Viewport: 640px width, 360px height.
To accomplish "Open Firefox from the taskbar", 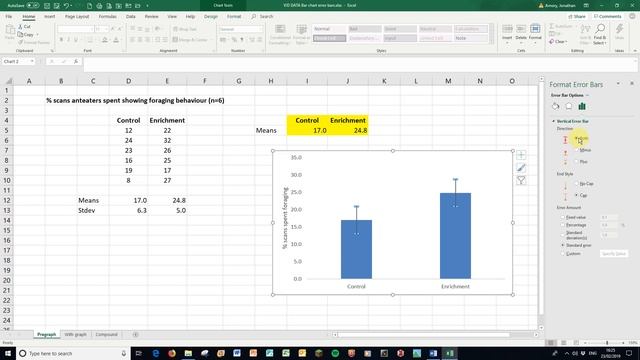I will point(172,353).
